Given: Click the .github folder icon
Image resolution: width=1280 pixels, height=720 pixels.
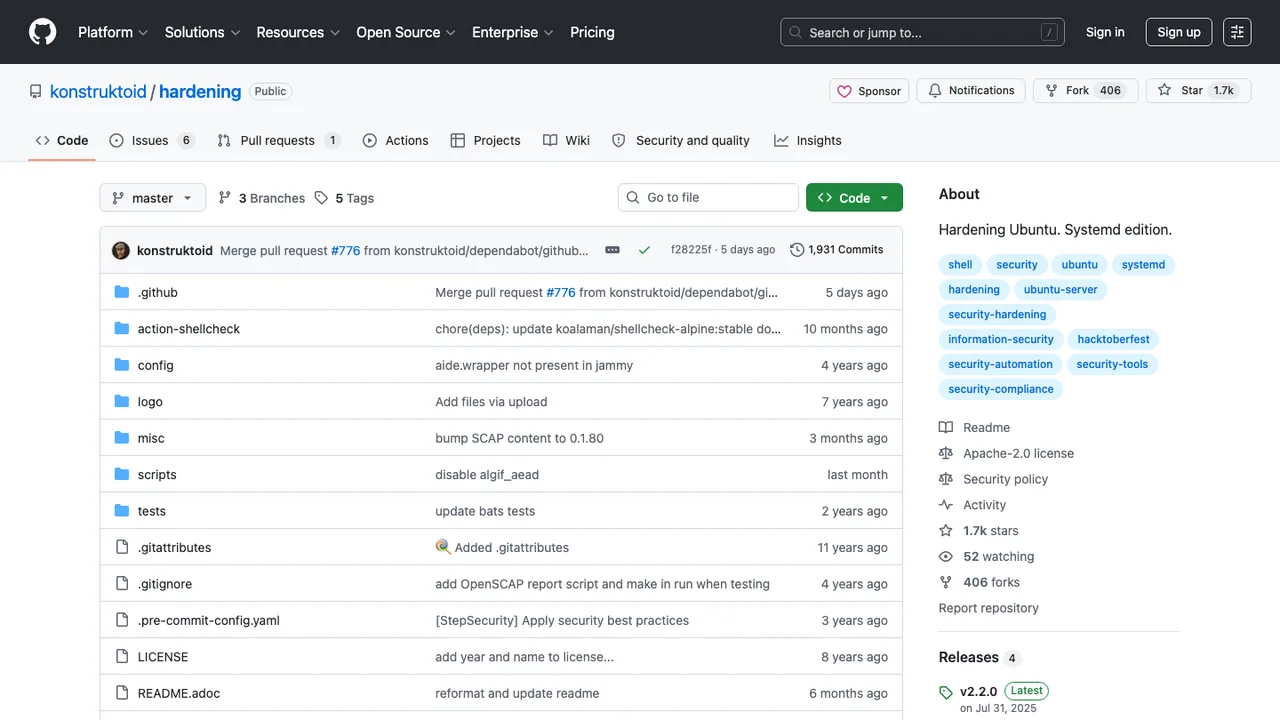Looking at the screenshot, I should pyautogui.click(x=122, y=292).
